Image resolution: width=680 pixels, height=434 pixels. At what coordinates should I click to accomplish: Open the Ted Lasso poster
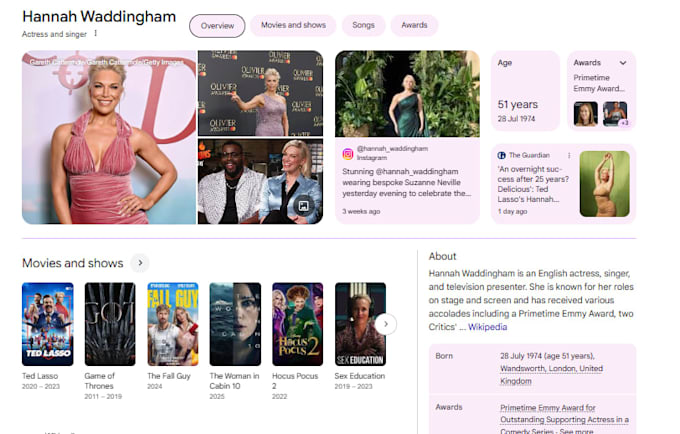[x=48, y=324]
